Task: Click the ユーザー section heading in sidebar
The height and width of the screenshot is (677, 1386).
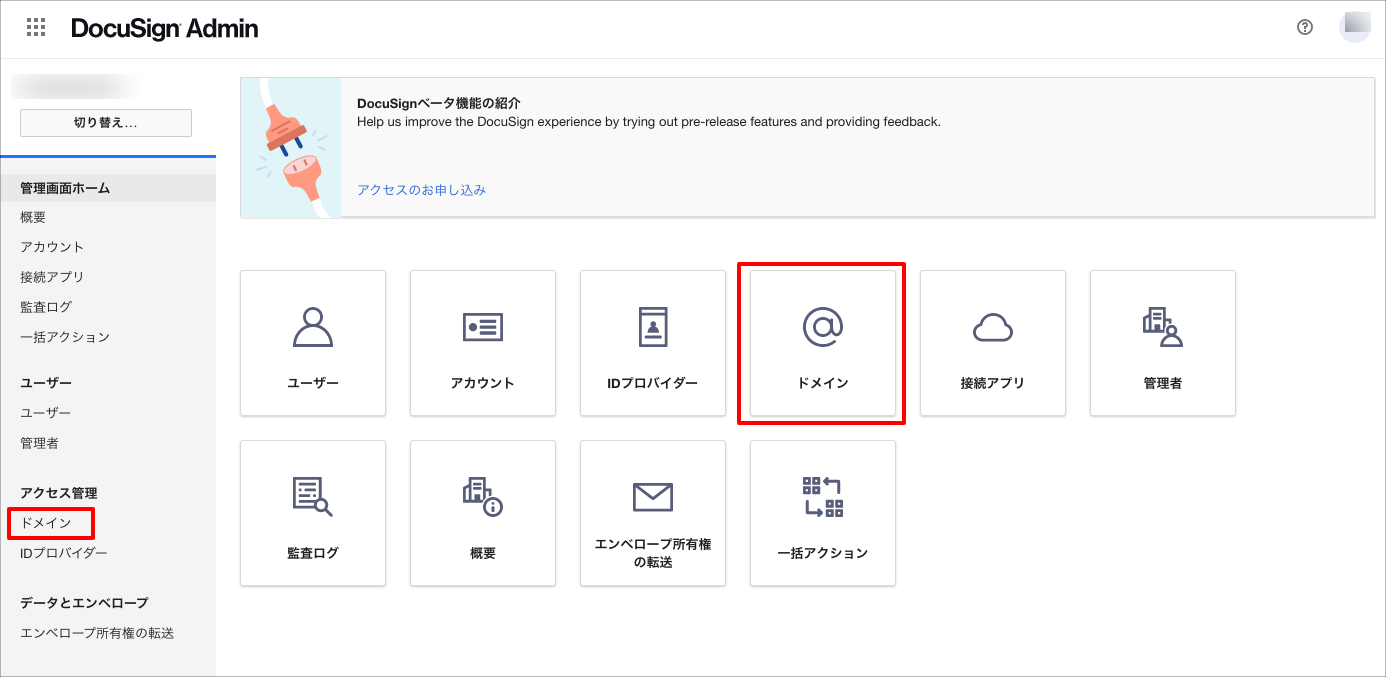Action: coord(46,383)
